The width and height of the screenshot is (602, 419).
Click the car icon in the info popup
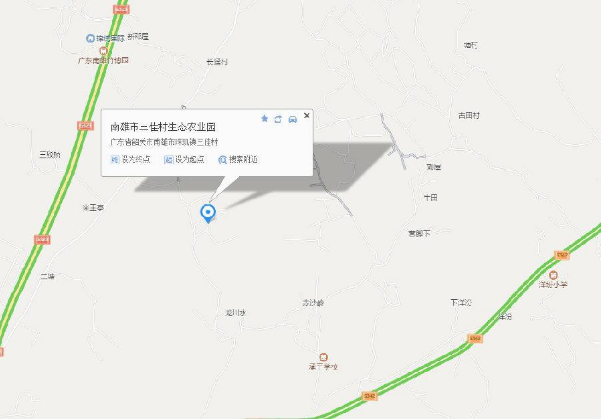click(x=293, y=119)
